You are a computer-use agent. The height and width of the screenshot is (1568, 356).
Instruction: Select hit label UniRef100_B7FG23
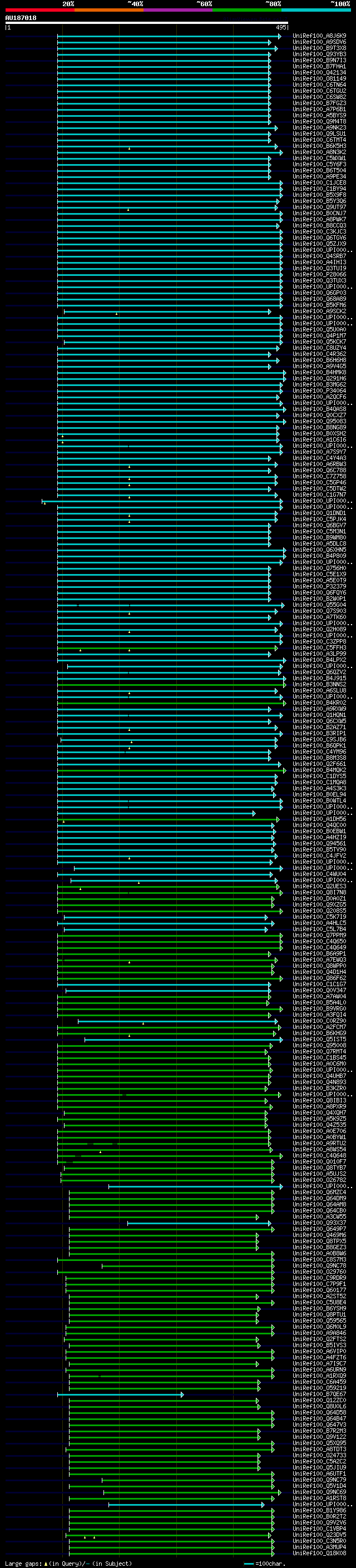pyautogui.click(x=319, y=103)
